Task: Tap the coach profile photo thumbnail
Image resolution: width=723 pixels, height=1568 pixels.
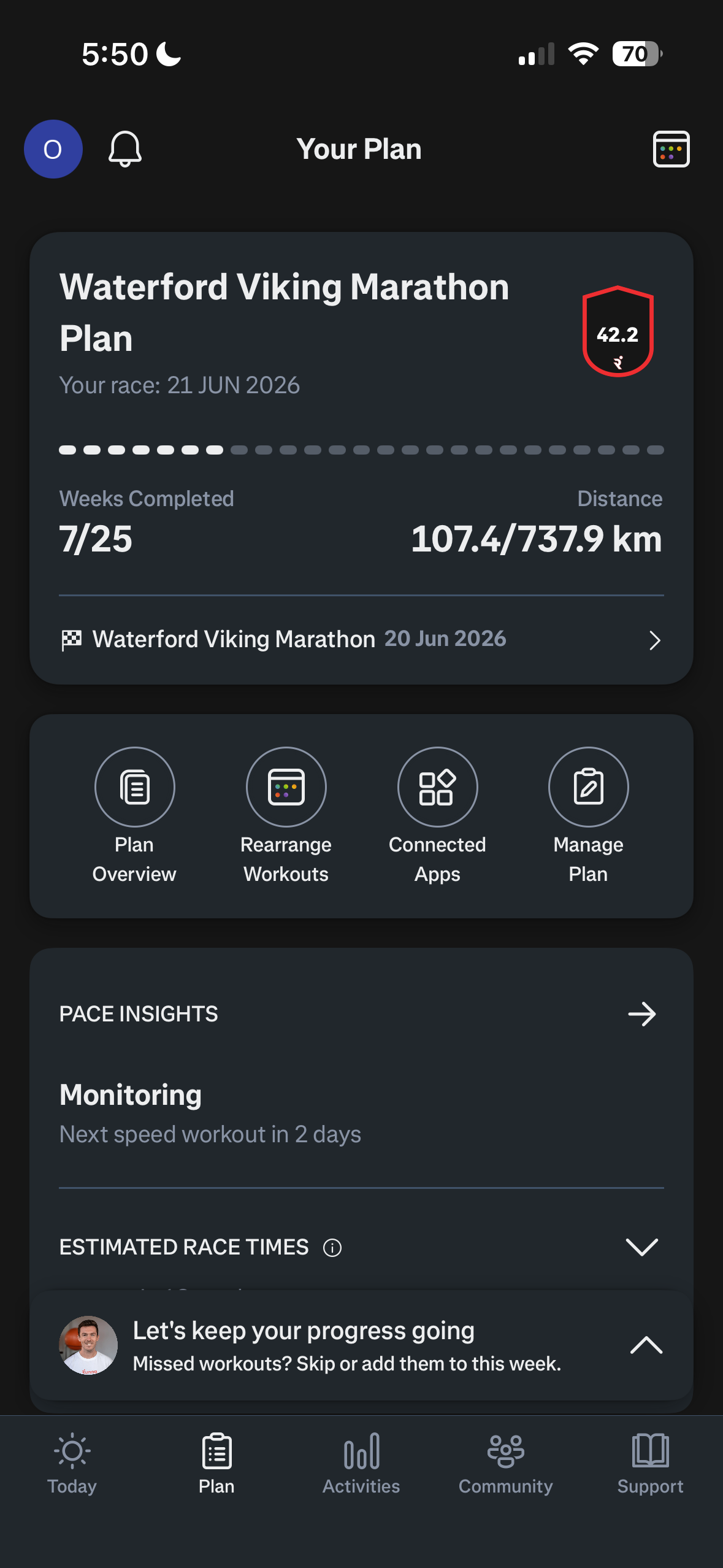Action: [x=88, y=1345]
